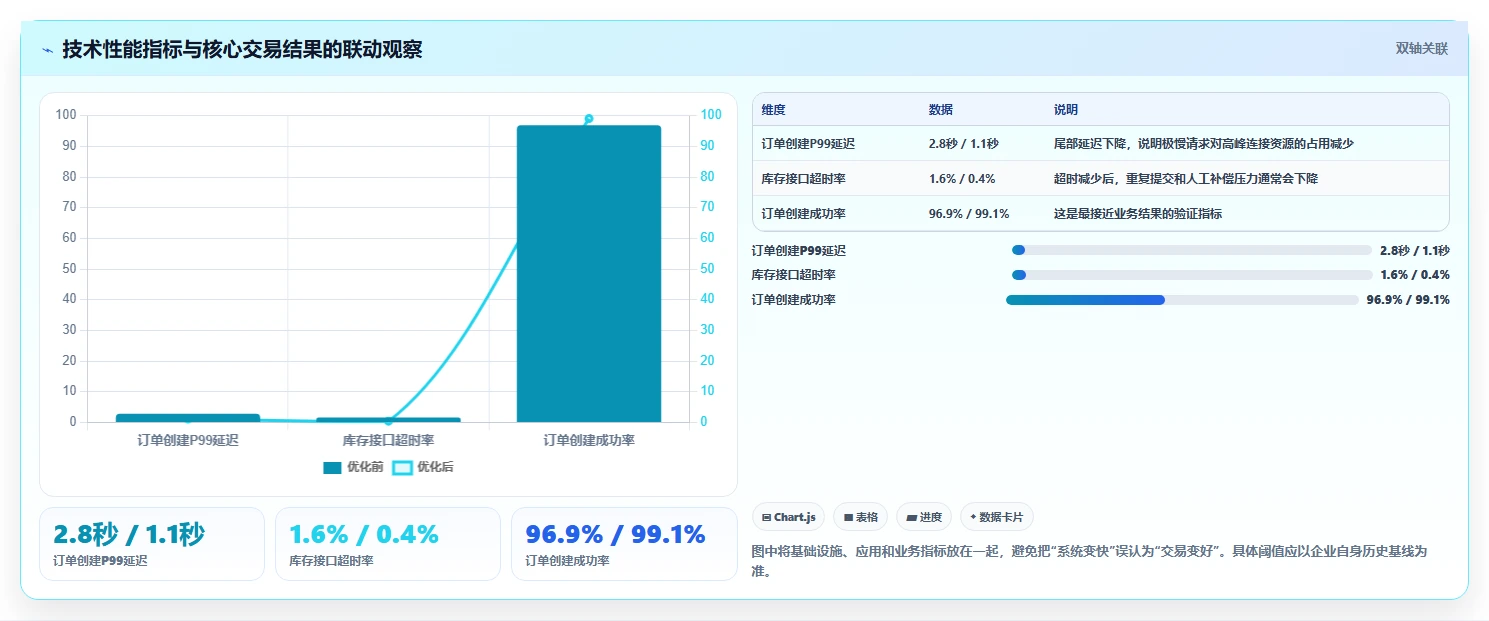The height and width of the screenshot is (621, 1489).
Task: Click the 维度 table column header
Action: (x=773, y=110)
